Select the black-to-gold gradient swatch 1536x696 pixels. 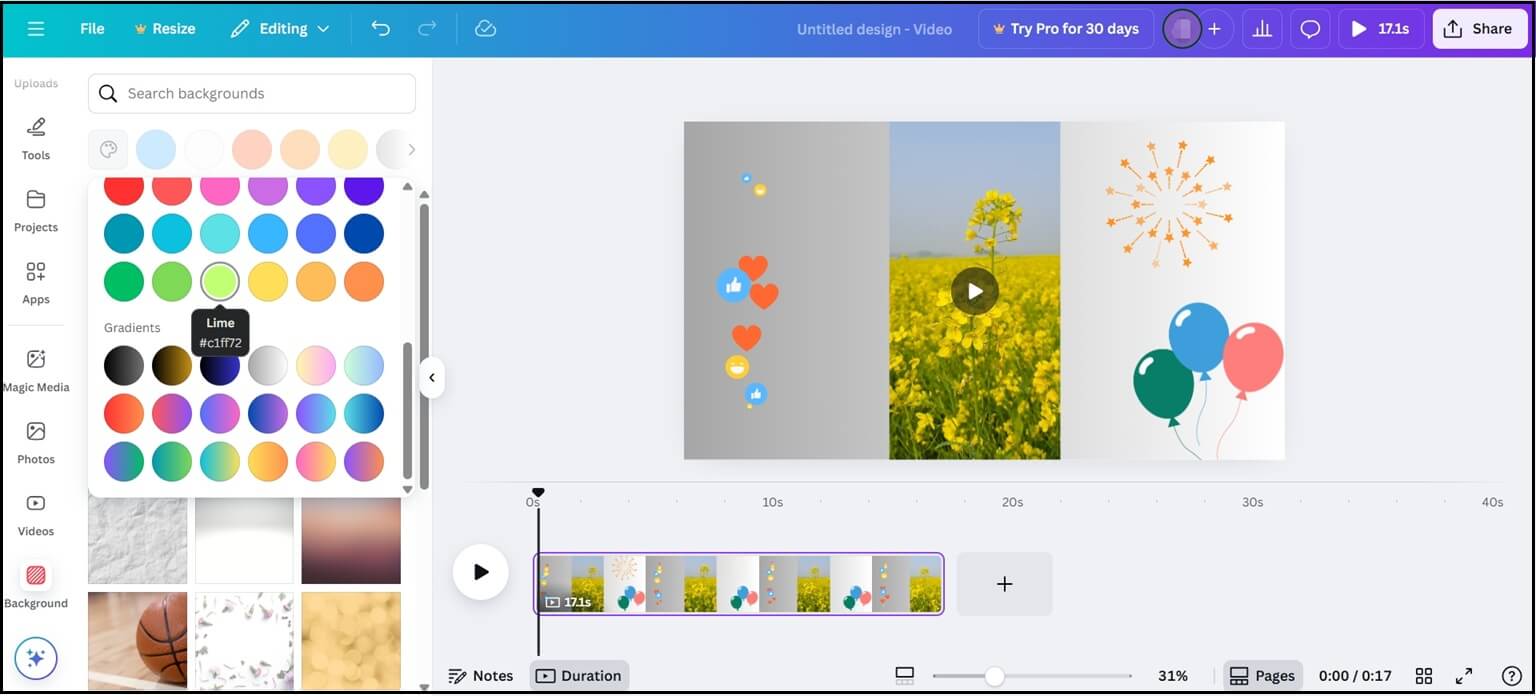[172, 365]
